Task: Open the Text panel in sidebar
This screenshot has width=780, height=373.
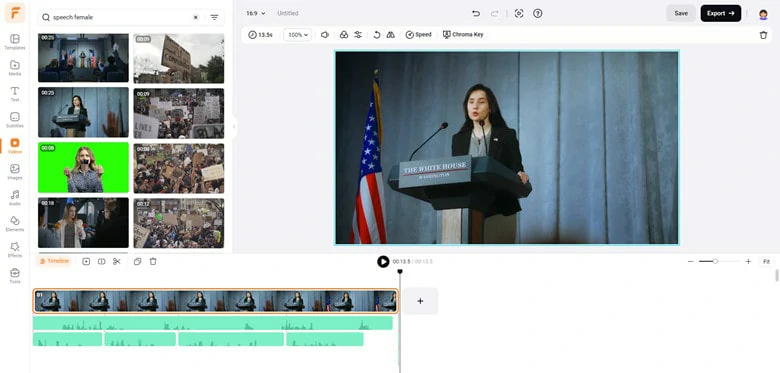Action: pyautogui.click(x=15, y=93)
